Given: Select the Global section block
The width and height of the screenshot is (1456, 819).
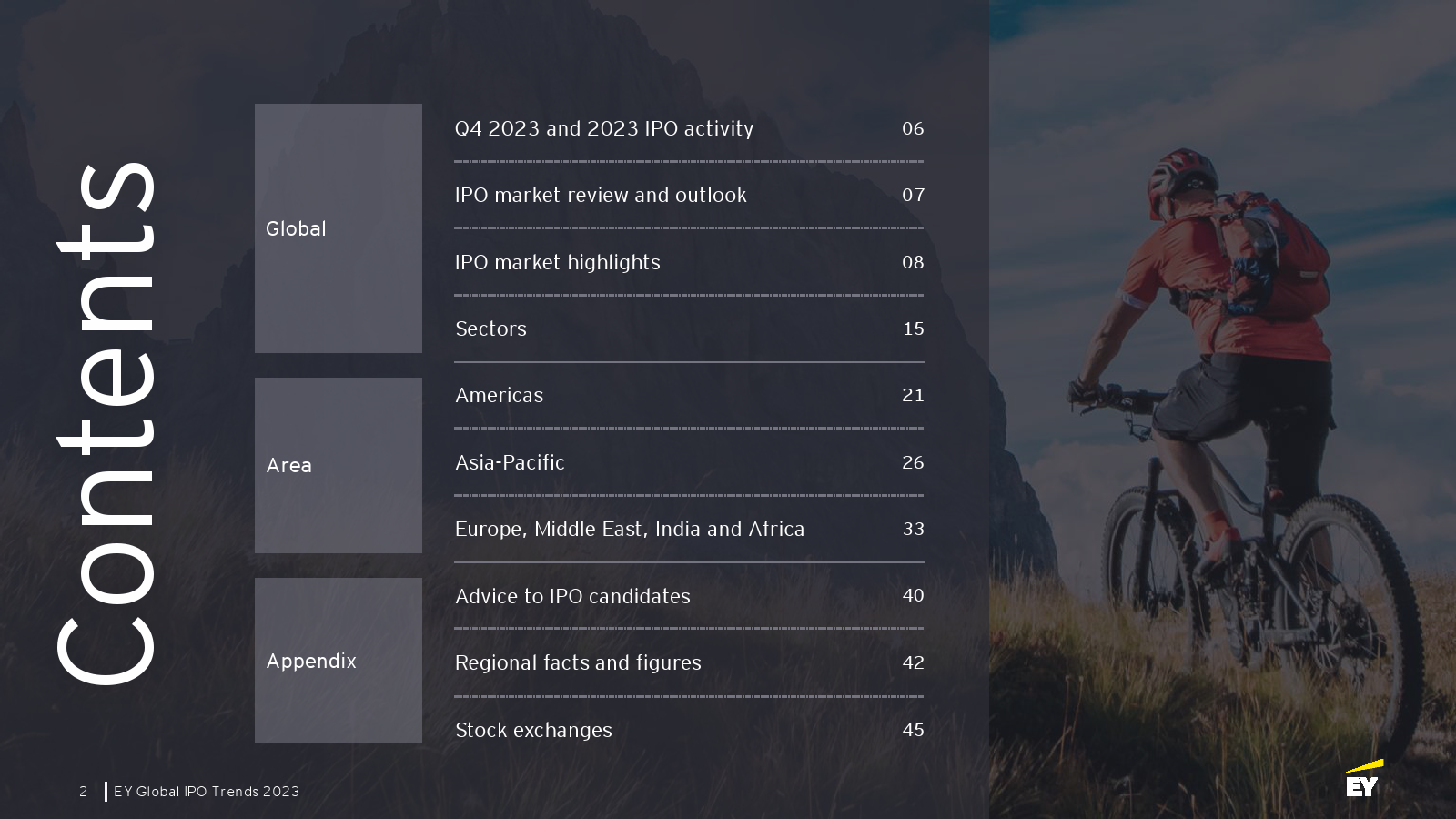Looking at the screenshot, I should (x=338, y=228).
